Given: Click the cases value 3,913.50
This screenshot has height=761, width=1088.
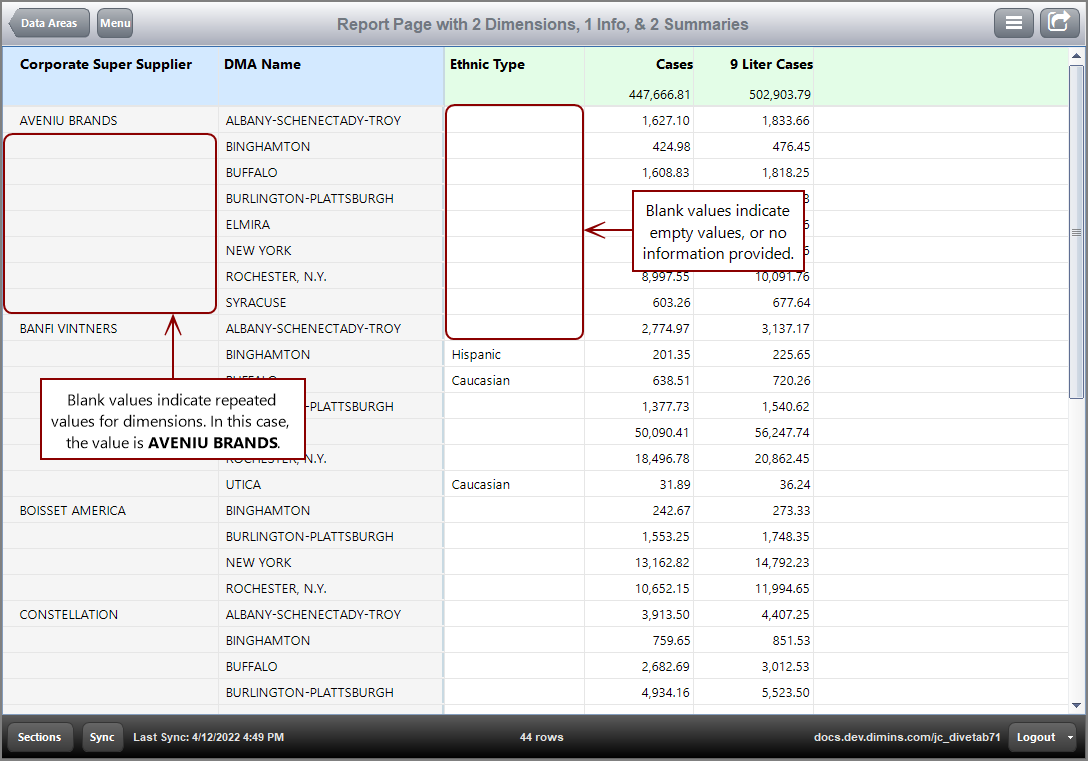Looking at the screenshot, I should [665, 615].
